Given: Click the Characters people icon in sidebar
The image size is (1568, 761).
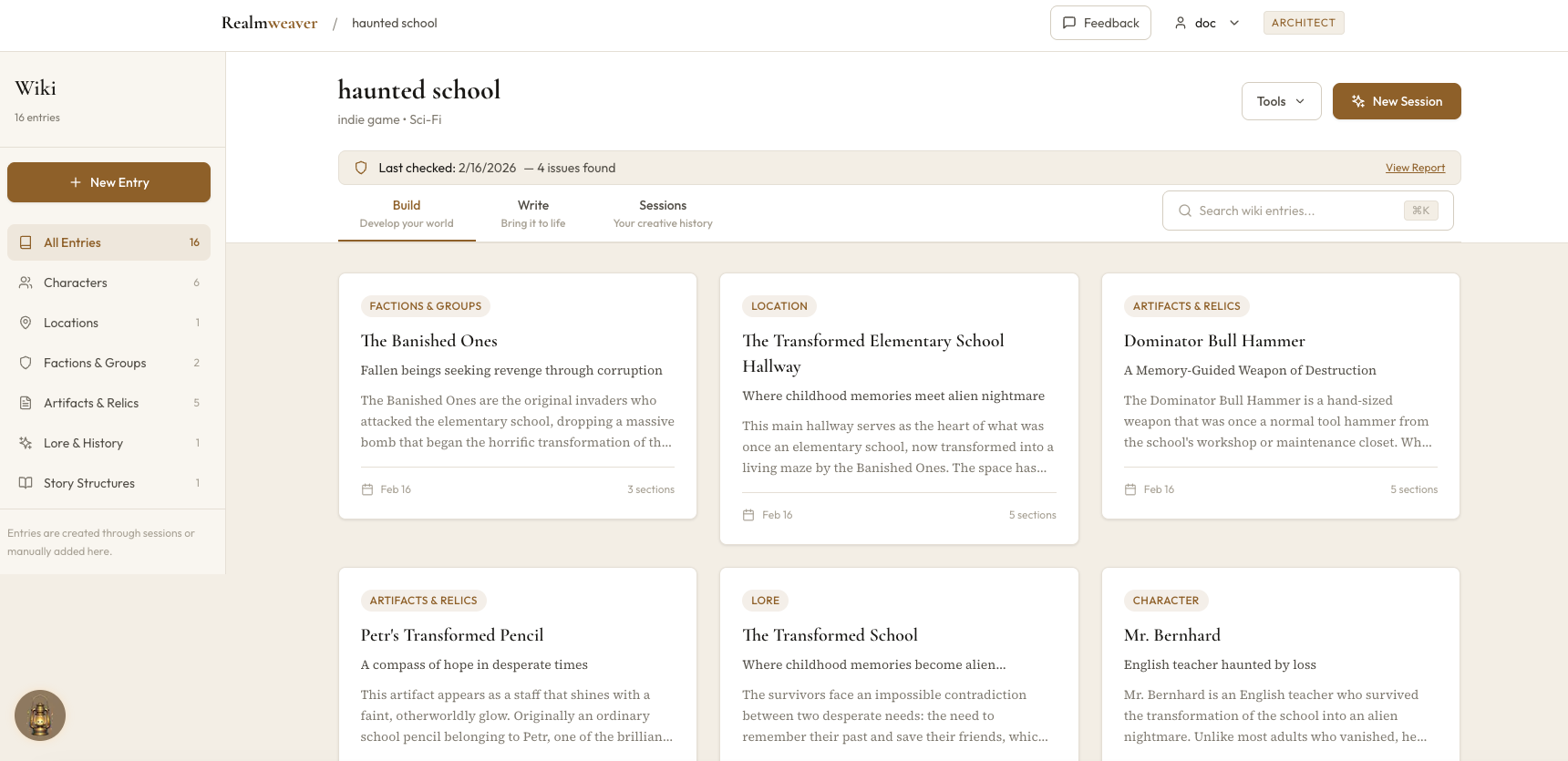Looking at the screenshot, I should point(26,283).
